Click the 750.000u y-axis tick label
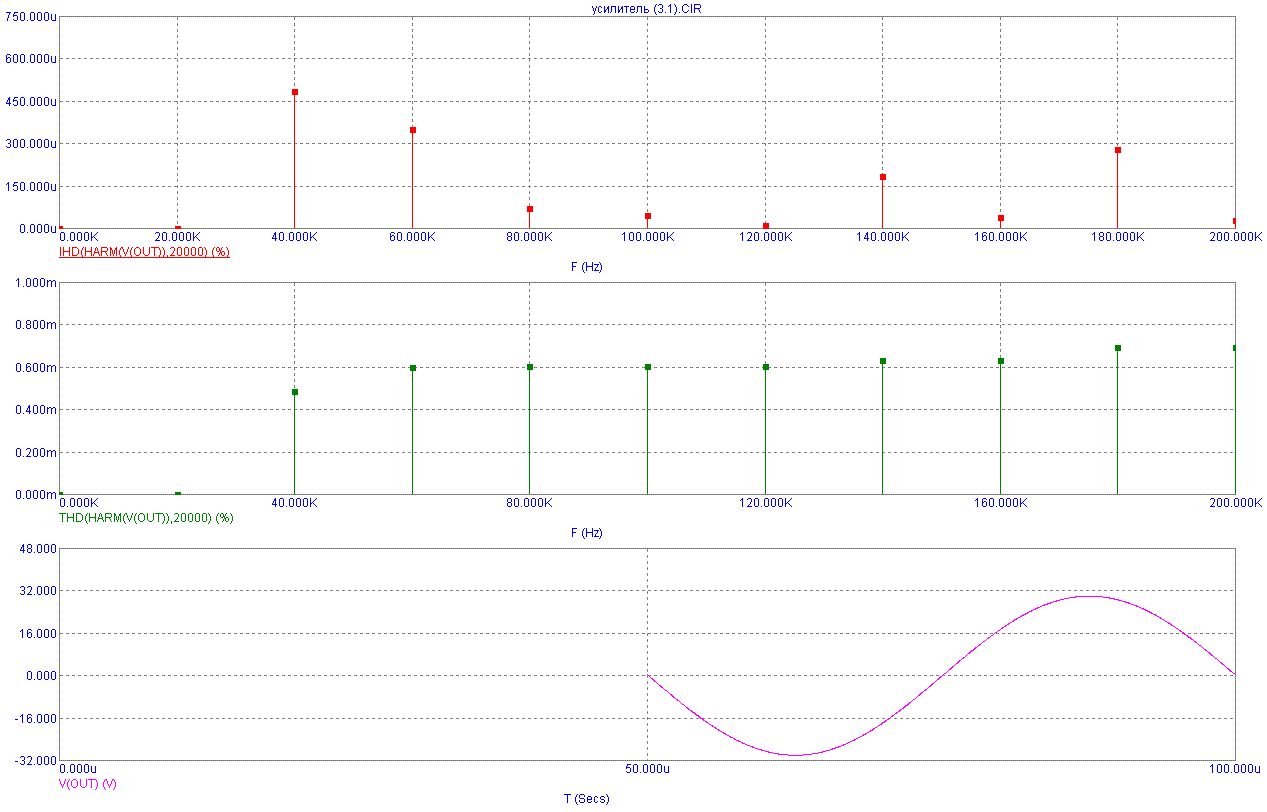 (x=31, y=18)
